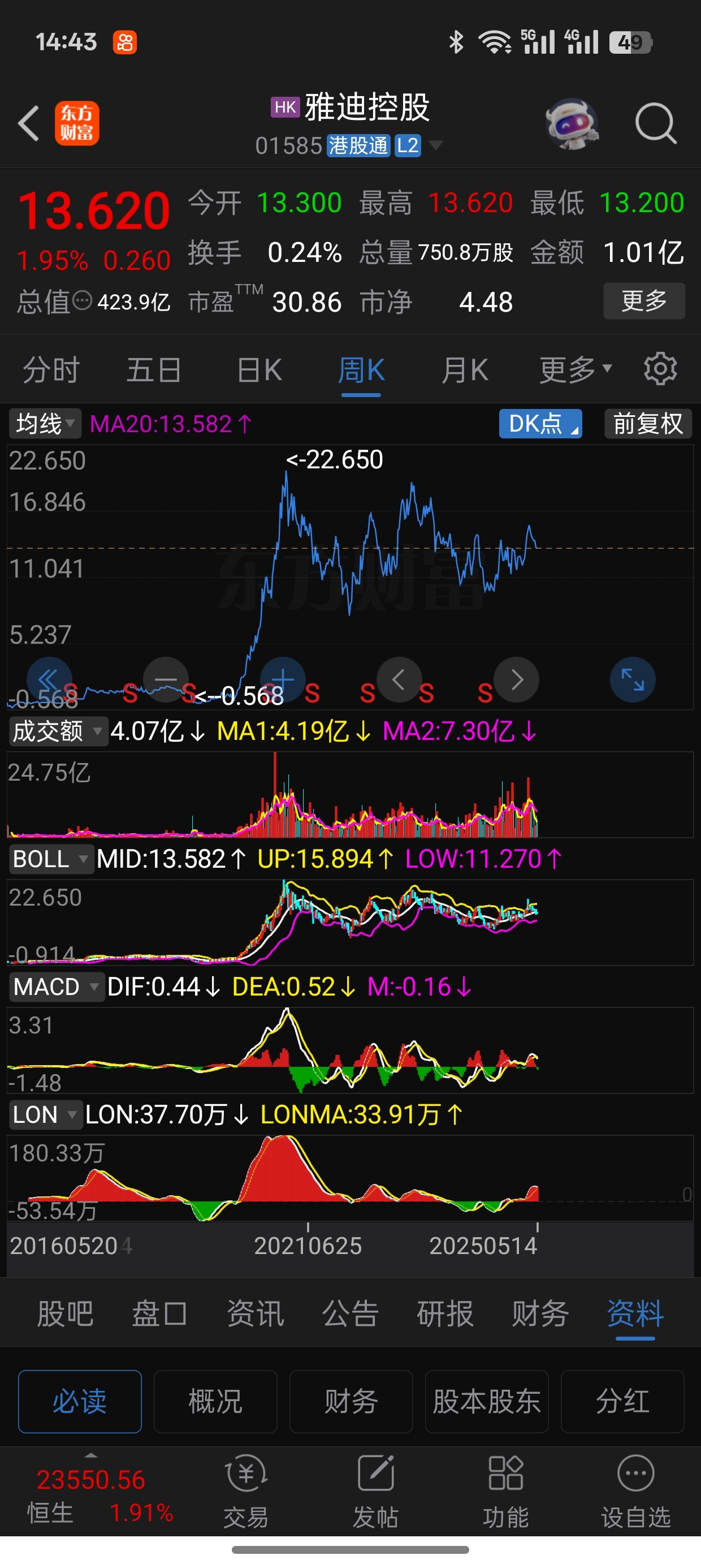Open the 更多 period dropdown
701x1568 pixels.
tap(575, 369)
